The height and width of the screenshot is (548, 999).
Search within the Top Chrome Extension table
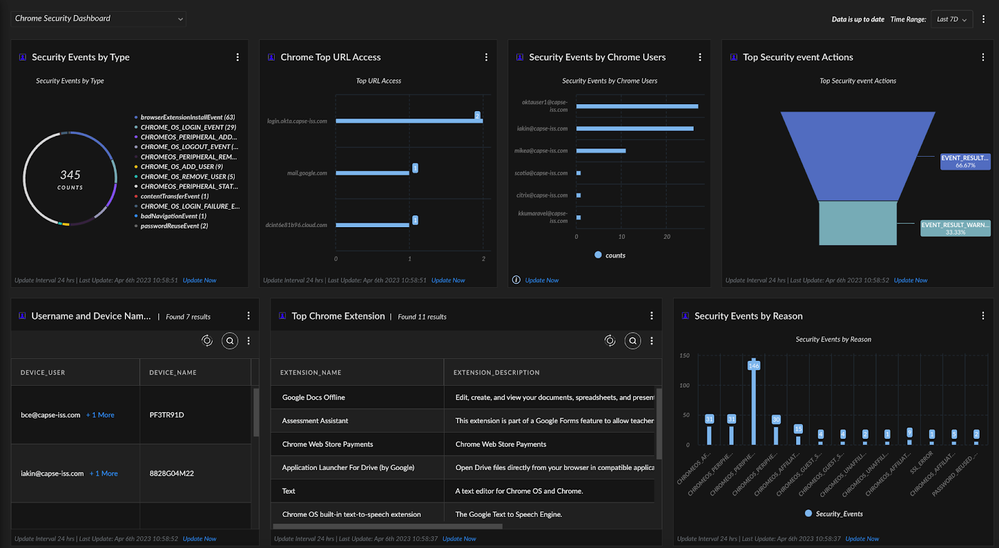(633, 341)
